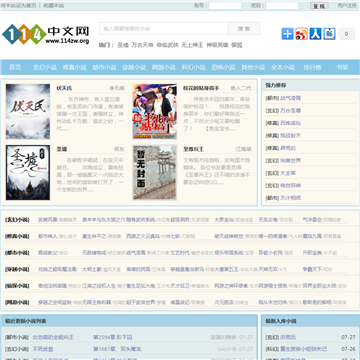Open the 用户注册 registration link
The image size is (360, 360).
tap(347, 5)
